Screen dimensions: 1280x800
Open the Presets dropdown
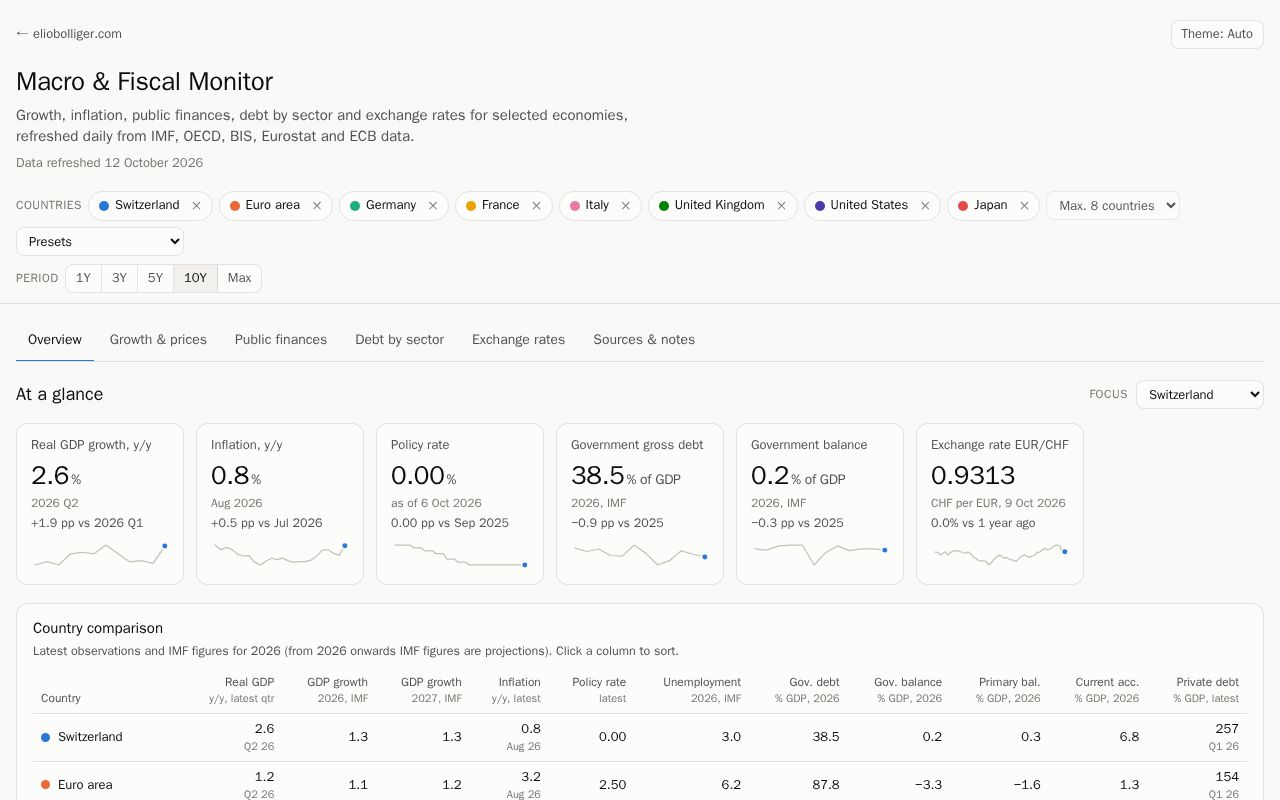100,241
